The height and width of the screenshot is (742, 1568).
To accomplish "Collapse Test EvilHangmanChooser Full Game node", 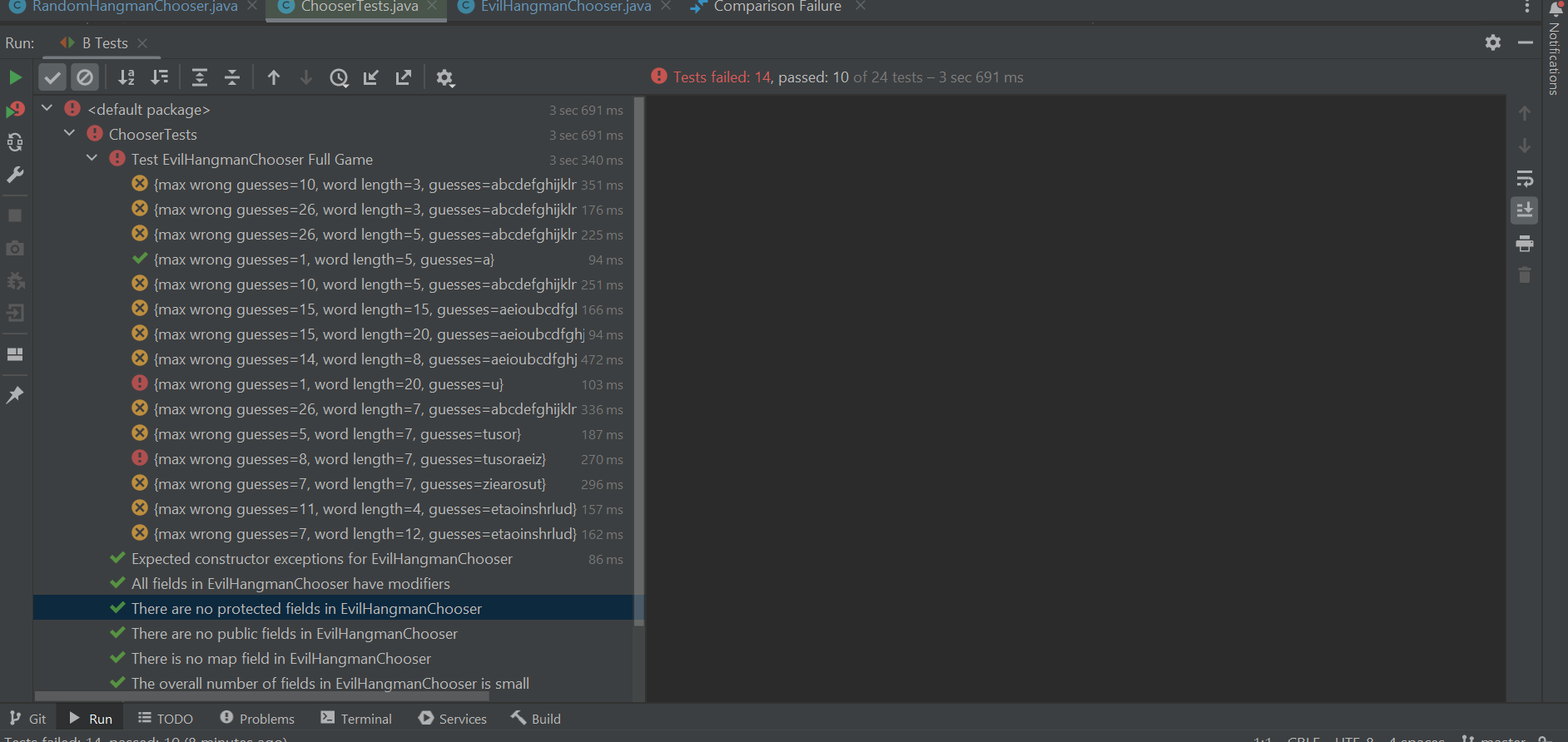I will click(x=92, y=159).
